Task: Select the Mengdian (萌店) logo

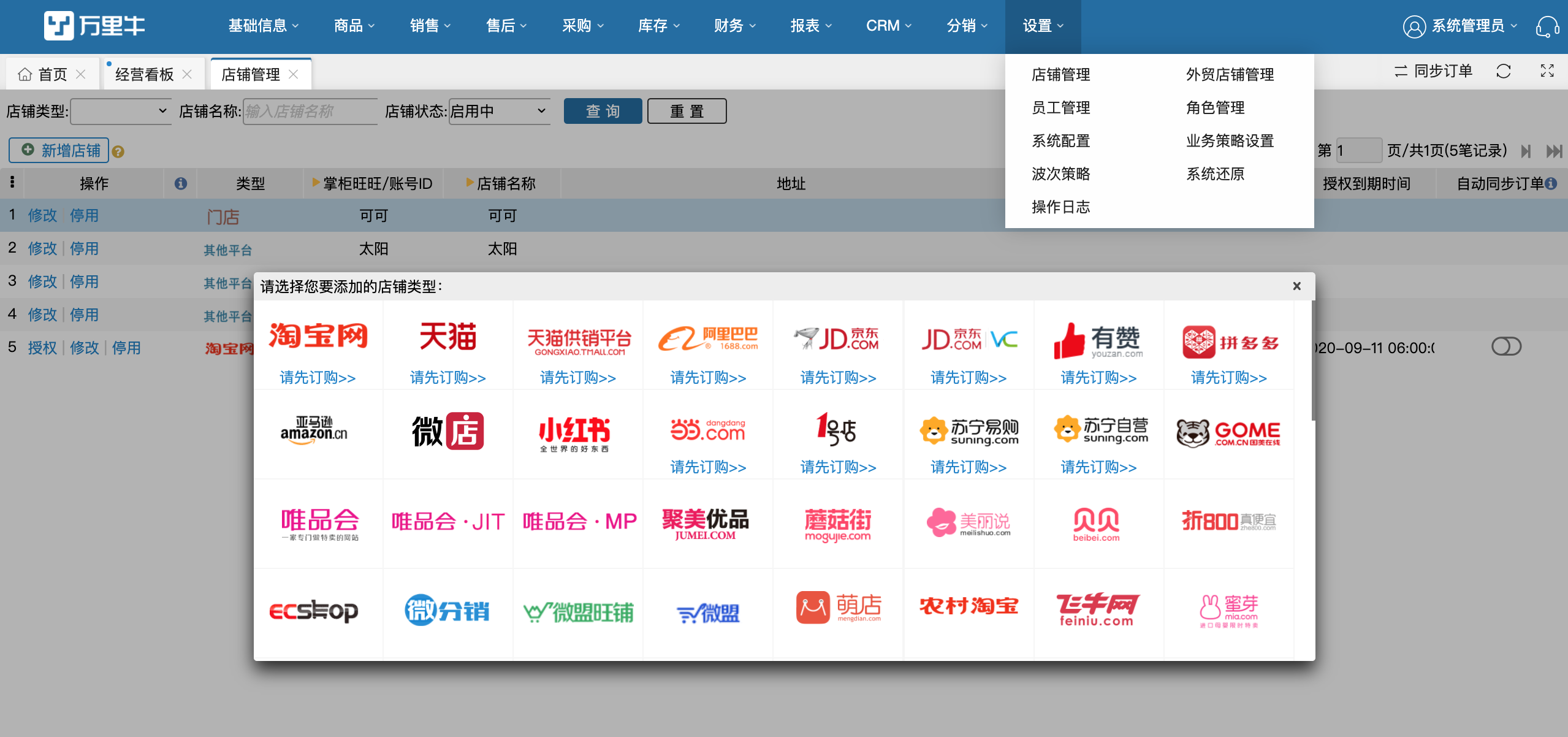Action: [x=839, y=608]
